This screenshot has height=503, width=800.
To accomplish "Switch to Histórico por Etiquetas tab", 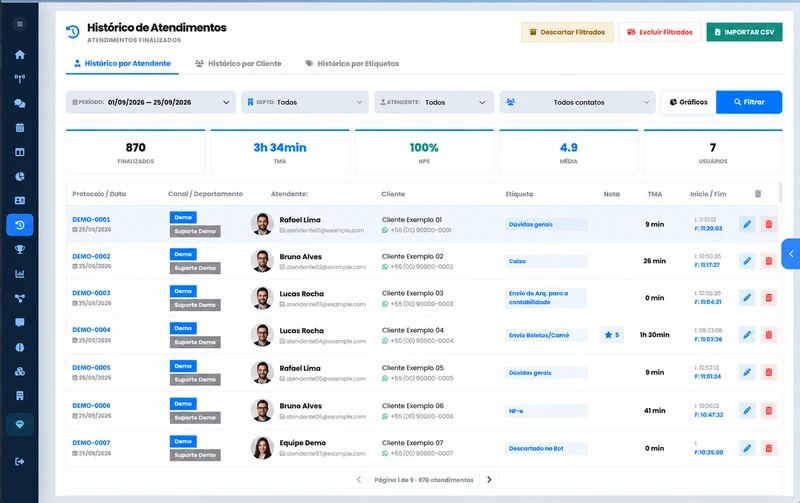I will click(352, 63).
